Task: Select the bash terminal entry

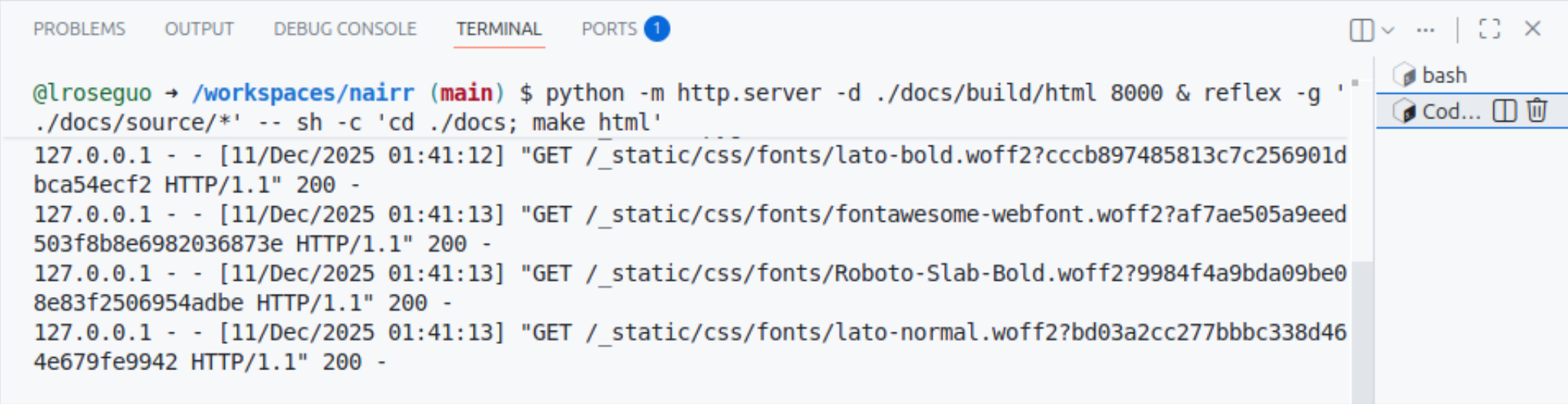Action: [1473, 75]
